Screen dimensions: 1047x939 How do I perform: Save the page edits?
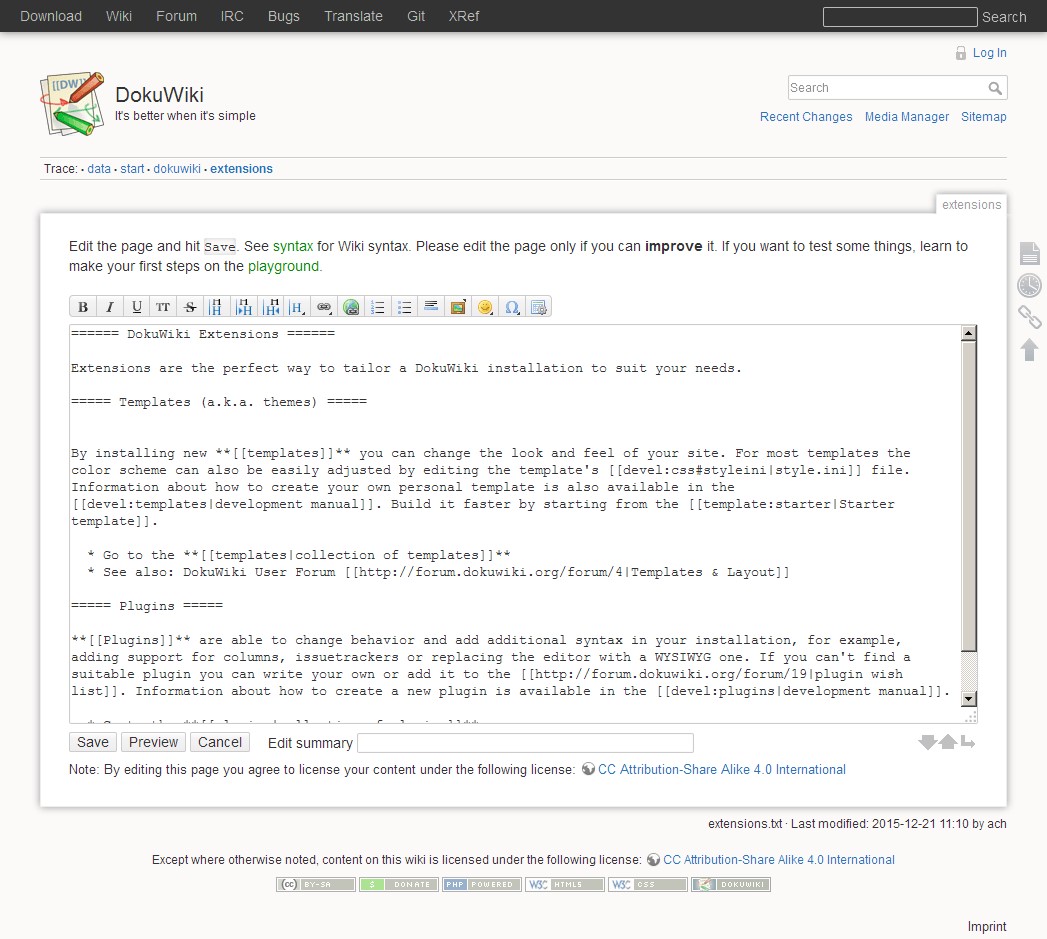pos(93,743)
